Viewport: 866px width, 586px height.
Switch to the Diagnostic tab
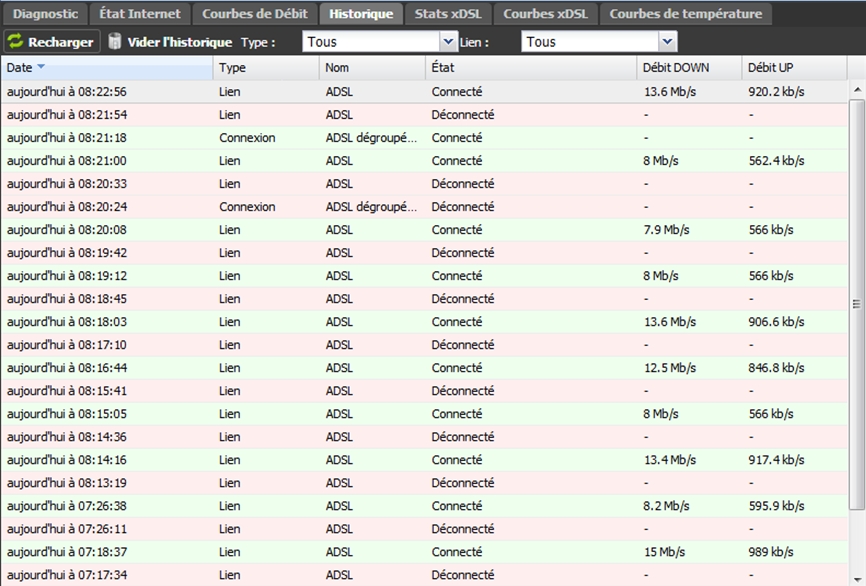45,14
